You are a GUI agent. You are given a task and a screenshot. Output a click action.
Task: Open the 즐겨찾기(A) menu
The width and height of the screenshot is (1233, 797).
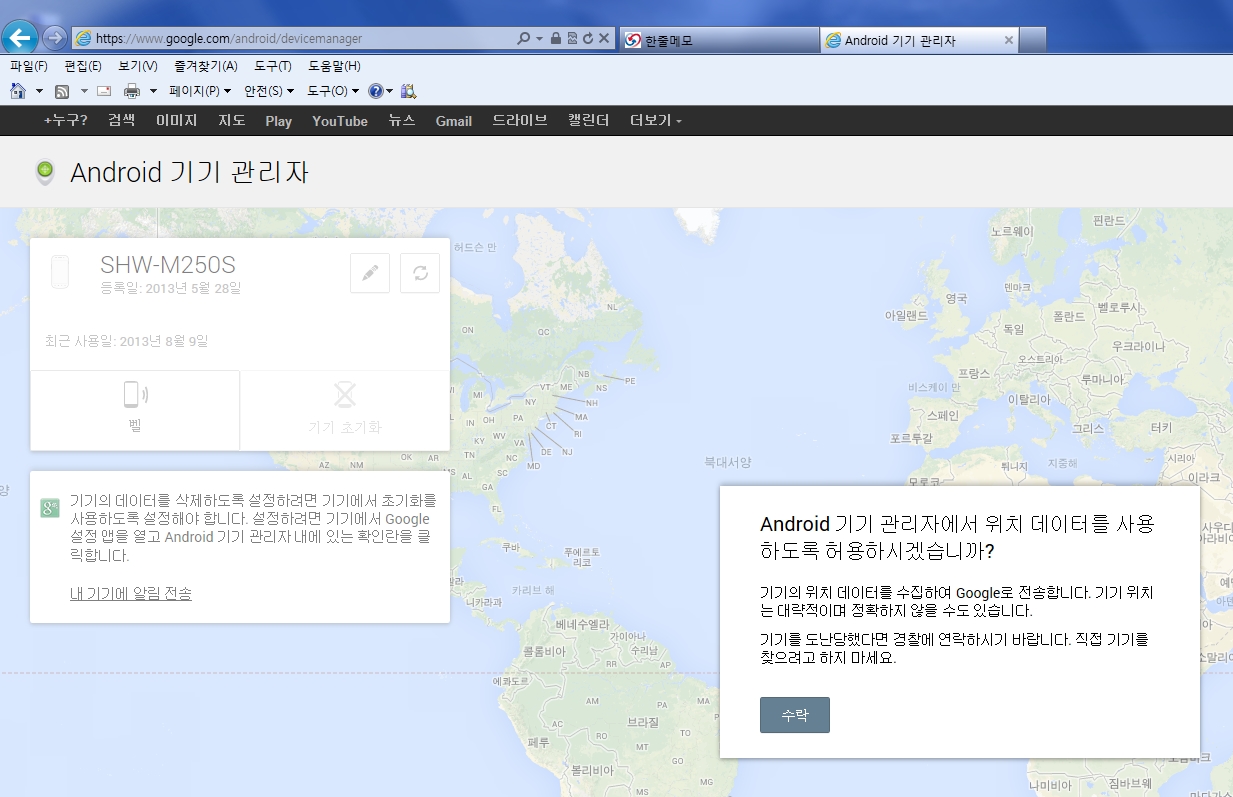[206, 66]
